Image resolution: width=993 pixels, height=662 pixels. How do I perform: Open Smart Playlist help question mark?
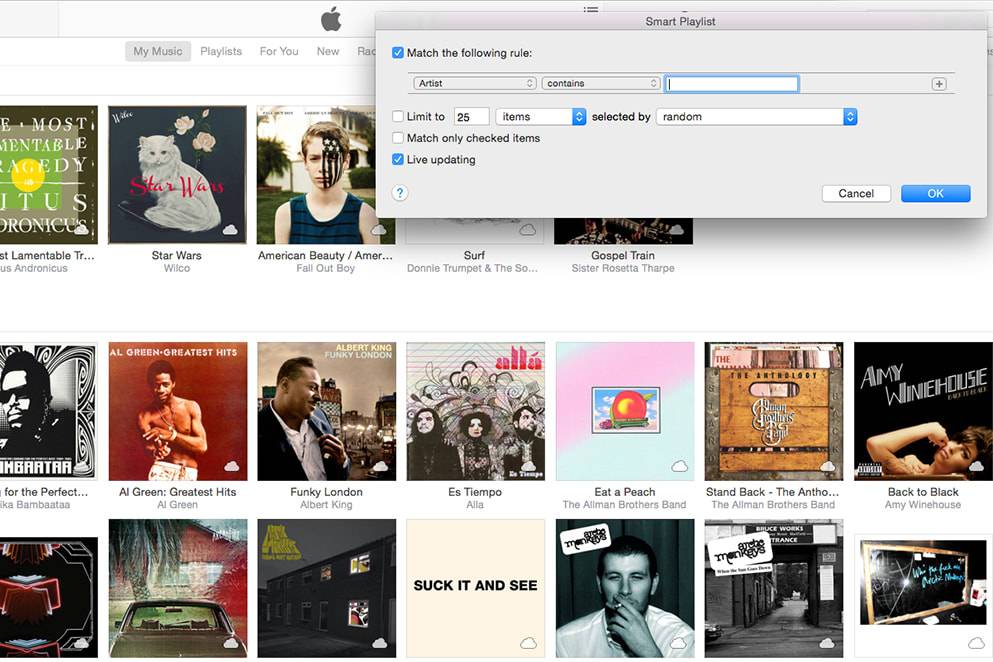coord(400,193)
